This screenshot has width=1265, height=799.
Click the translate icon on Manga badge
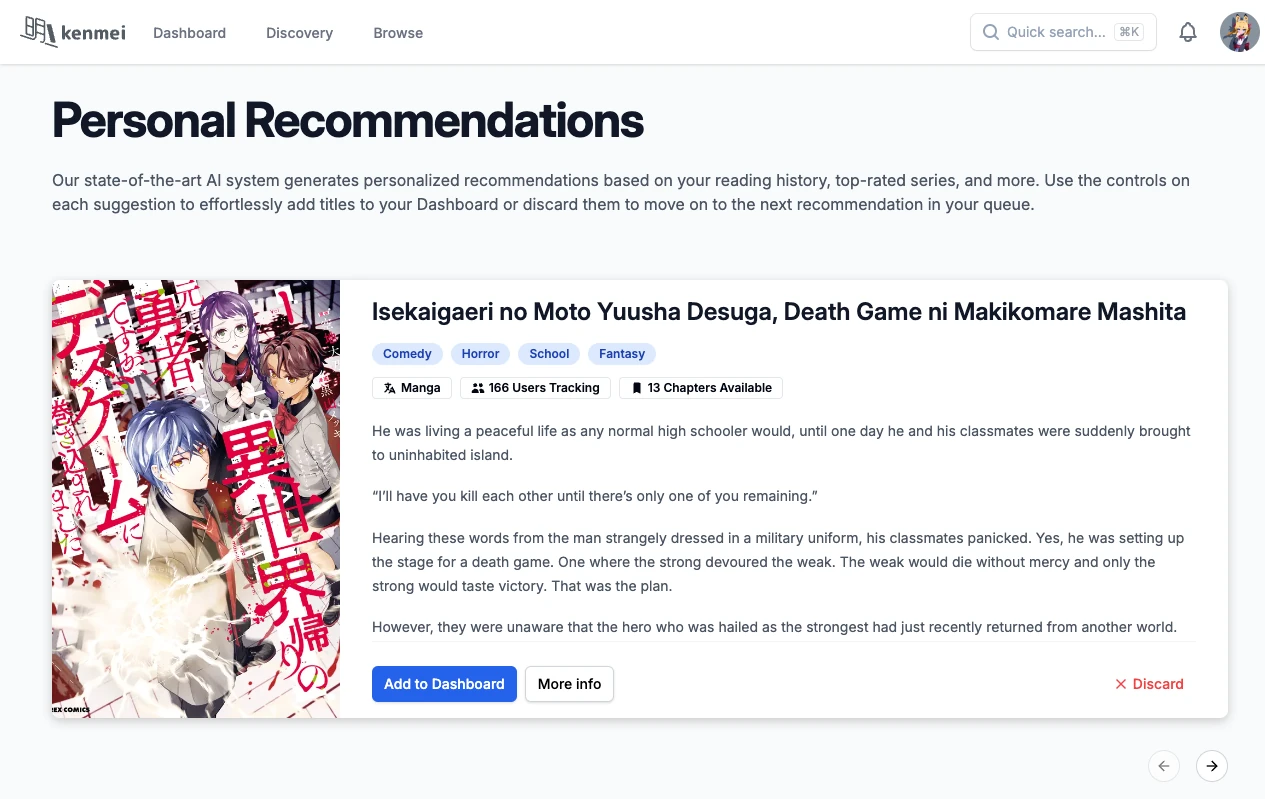[390, 388]
